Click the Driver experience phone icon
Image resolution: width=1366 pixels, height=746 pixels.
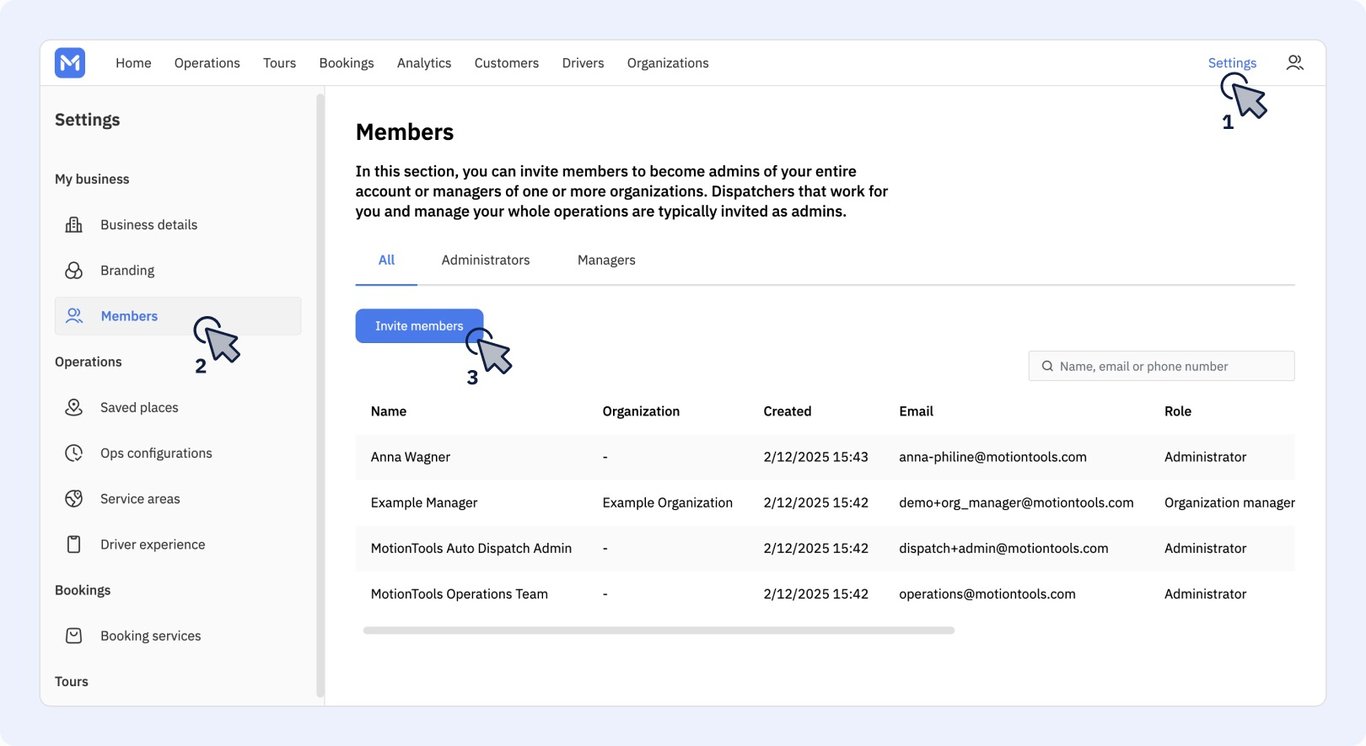(x=74, y=545)
